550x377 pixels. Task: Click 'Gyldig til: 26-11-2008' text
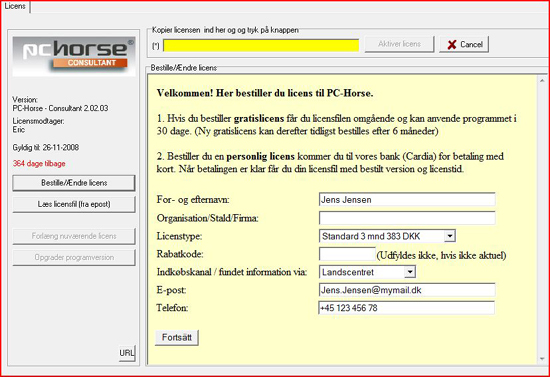tap(46, 148)
